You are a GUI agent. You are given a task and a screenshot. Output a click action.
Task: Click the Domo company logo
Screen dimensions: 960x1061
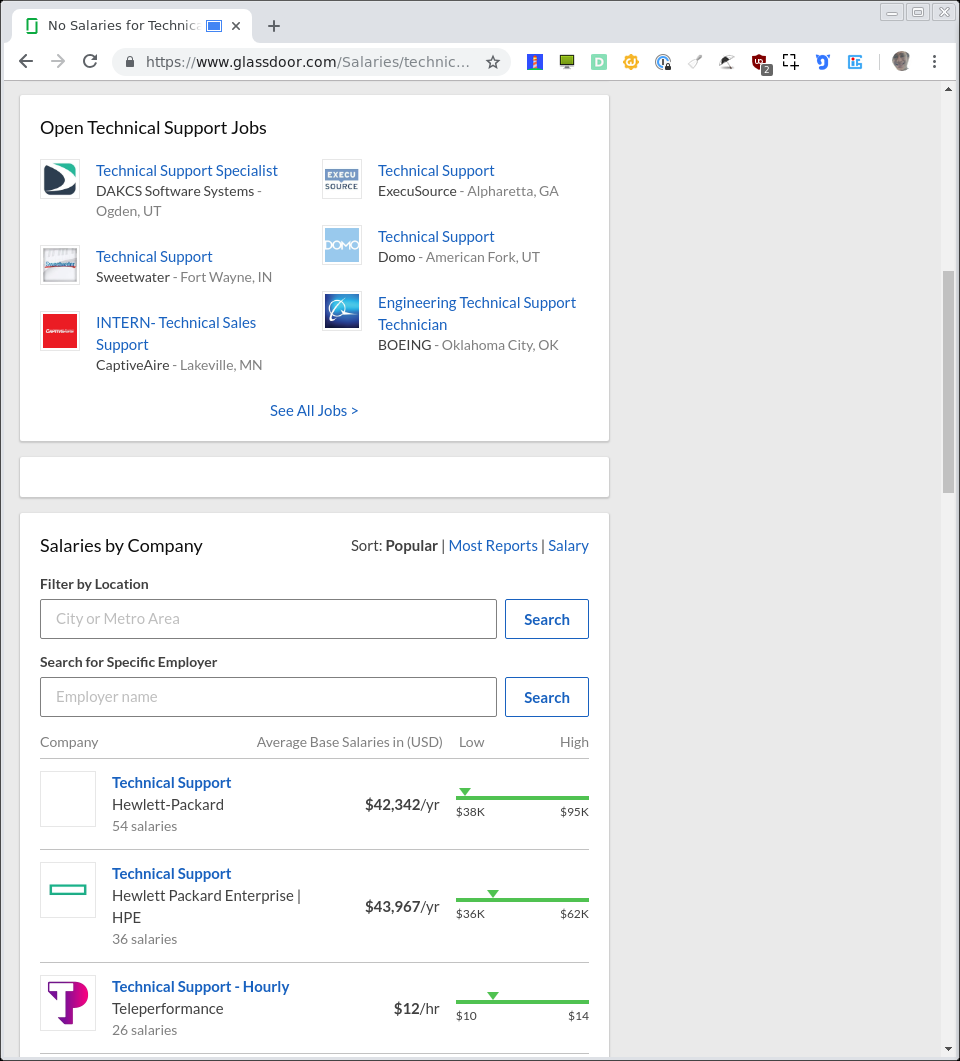(x=342, y=245)
